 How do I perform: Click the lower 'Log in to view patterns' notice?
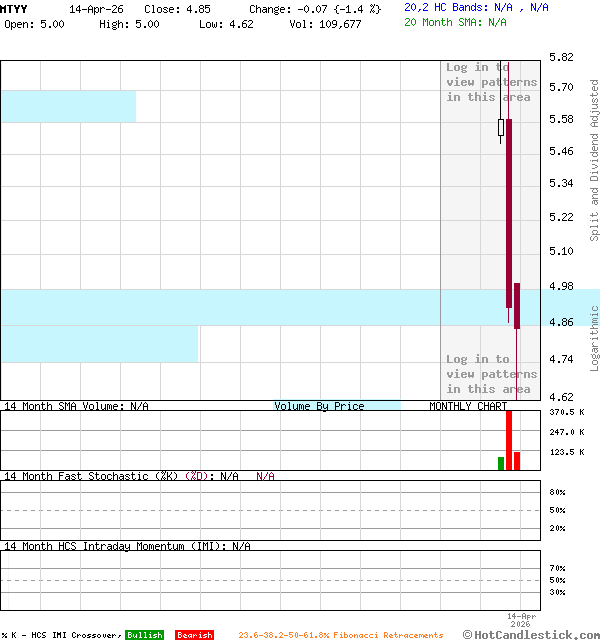pyautogui.click(x=491, y=374)
